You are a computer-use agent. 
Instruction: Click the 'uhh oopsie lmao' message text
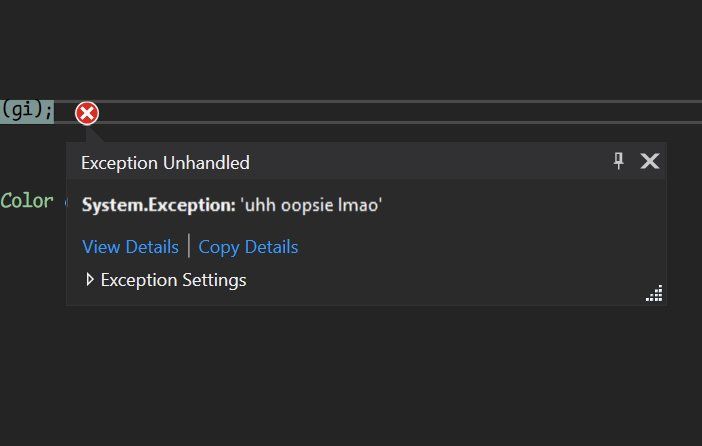[311, 205]
